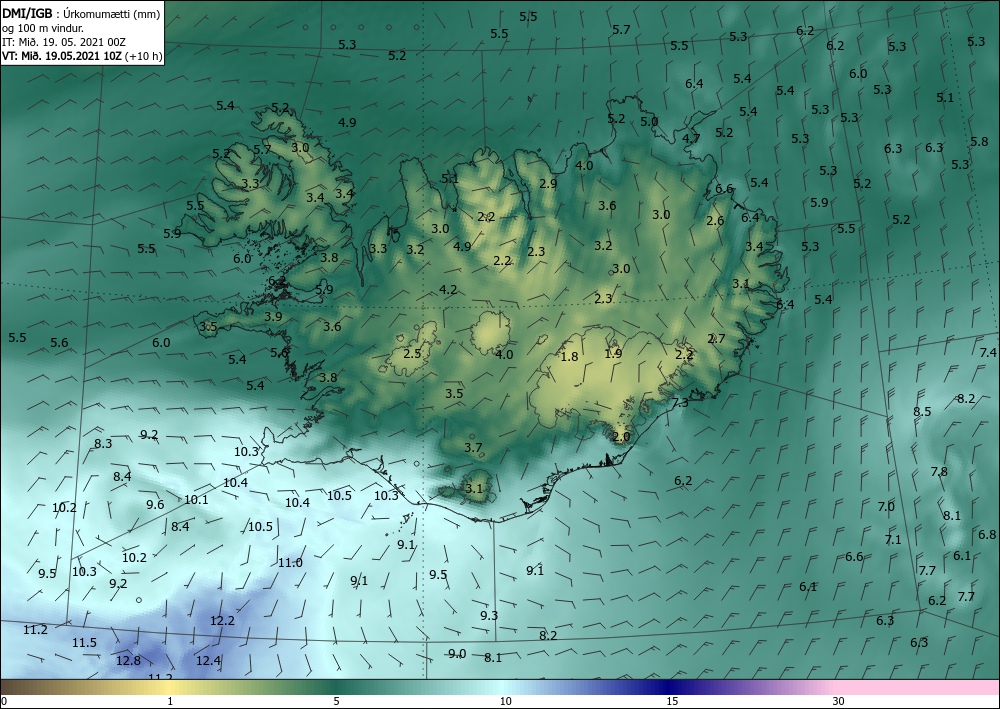1000x709 pixels.
Task: Click the 1.8 value on the glacier
Action: [x=569, y=356]
